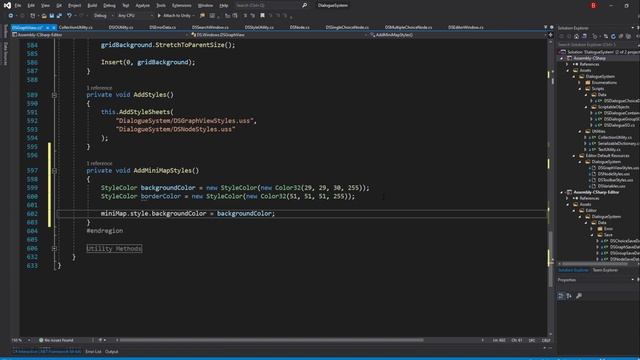640x360 pixels.
Task: Switch to the DSSingleChoiceNode.cs tab
Action: click(x=347, y=27)
